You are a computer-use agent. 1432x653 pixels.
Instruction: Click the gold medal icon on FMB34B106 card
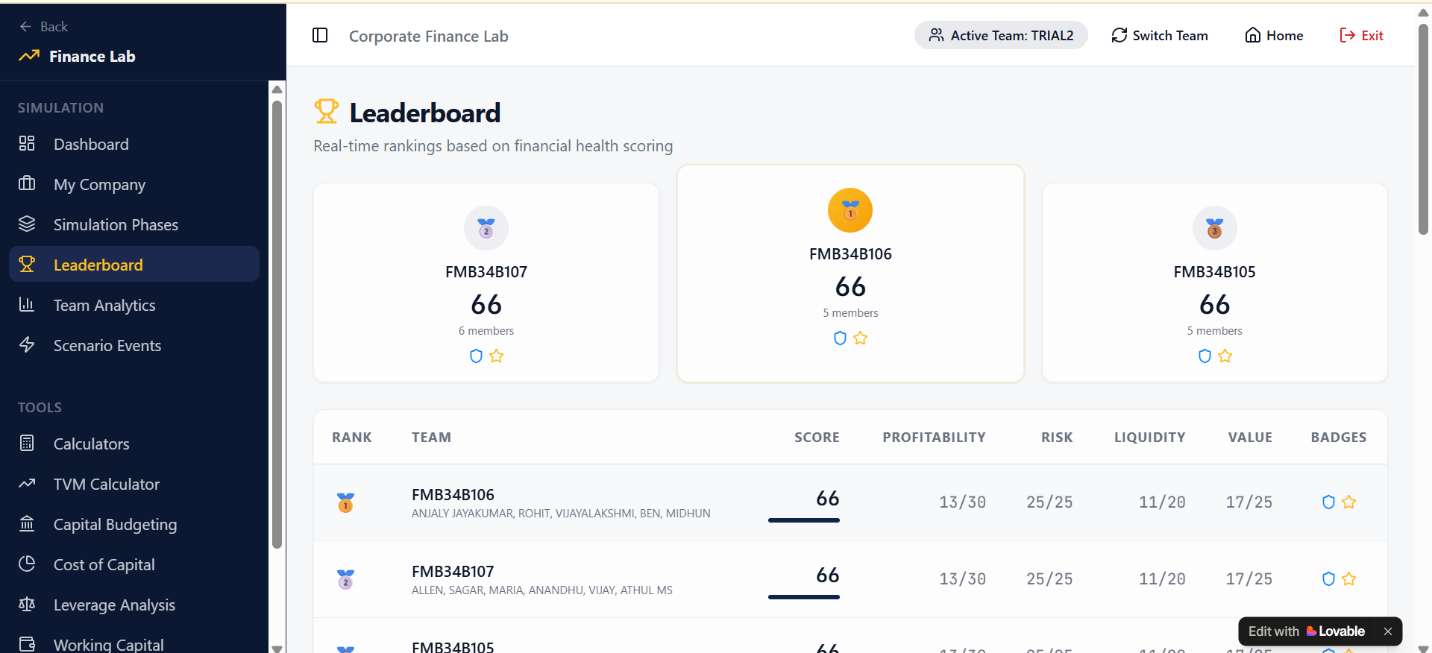click(x=850, y=211)
